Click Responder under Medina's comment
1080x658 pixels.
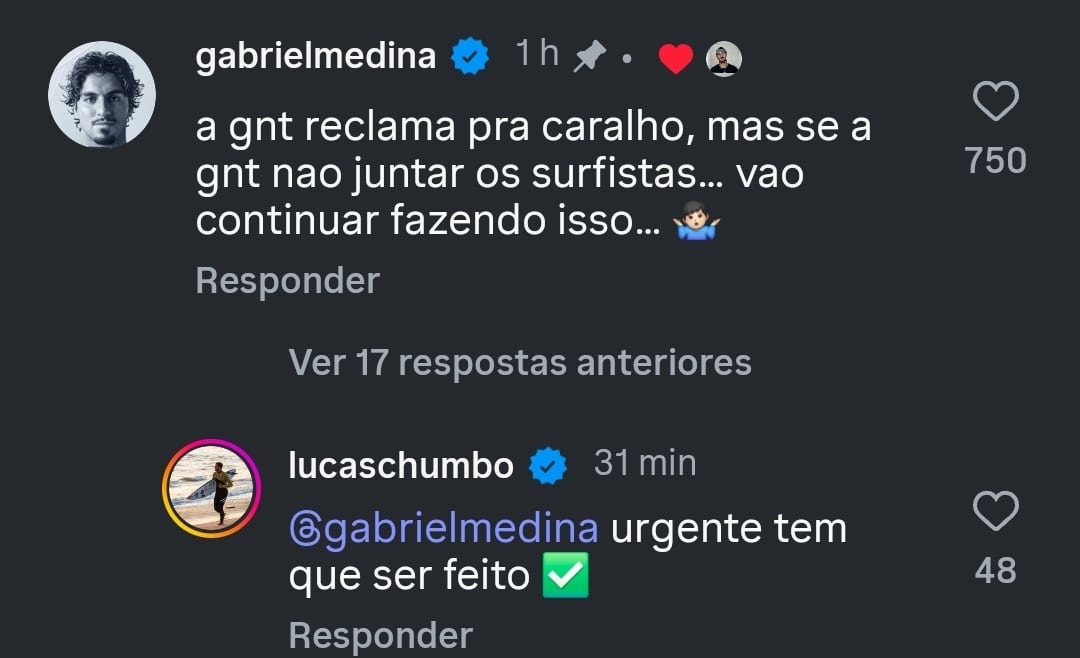click(x=286, y=281)
